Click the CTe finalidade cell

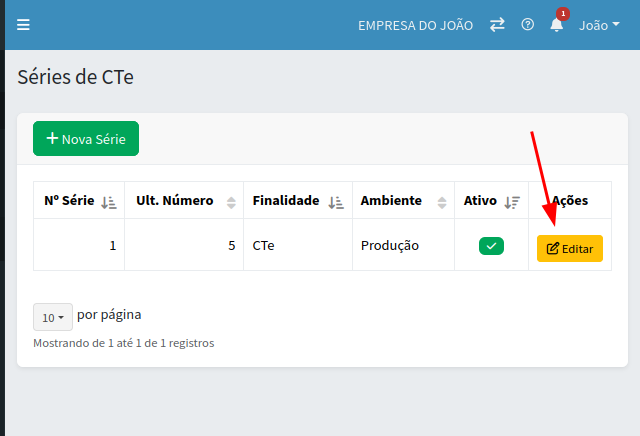click(264, 245)
